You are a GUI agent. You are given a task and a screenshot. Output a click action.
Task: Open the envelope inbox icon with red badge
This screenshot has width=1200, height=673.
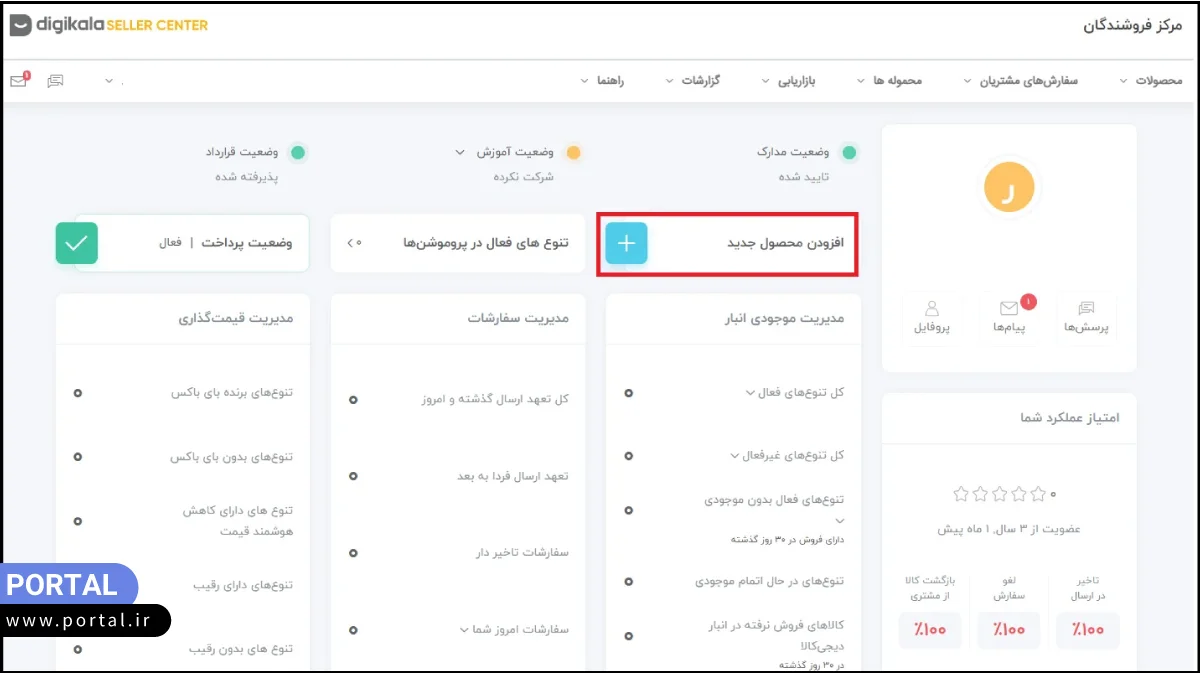coord(18,79)
